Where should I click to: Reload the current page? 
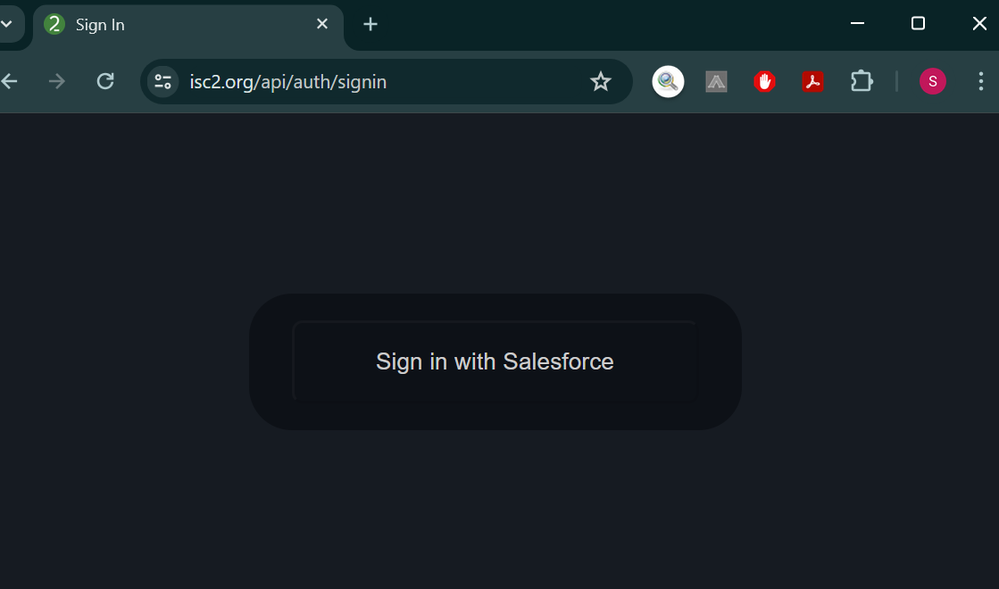[105, 81]
